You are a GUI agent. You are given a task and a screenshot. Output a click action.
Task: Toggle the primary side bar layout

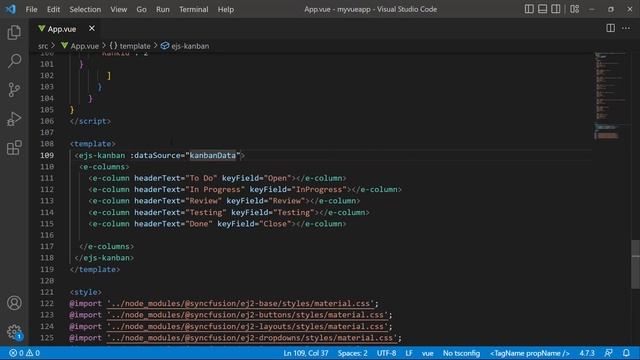pyautogui.click(x=529, y=9)
